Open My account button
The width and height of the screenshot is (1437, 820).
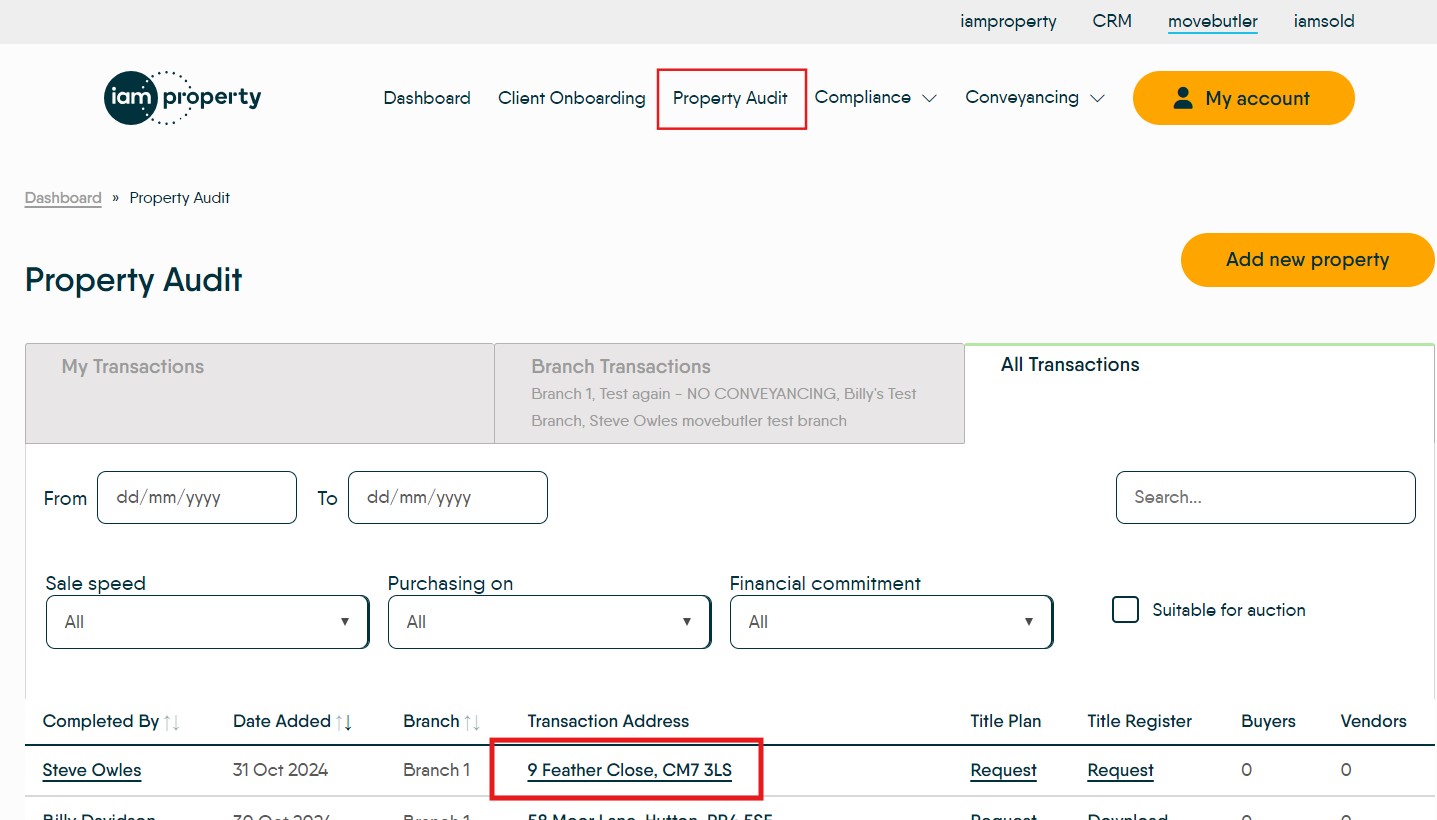[1243, 98]
